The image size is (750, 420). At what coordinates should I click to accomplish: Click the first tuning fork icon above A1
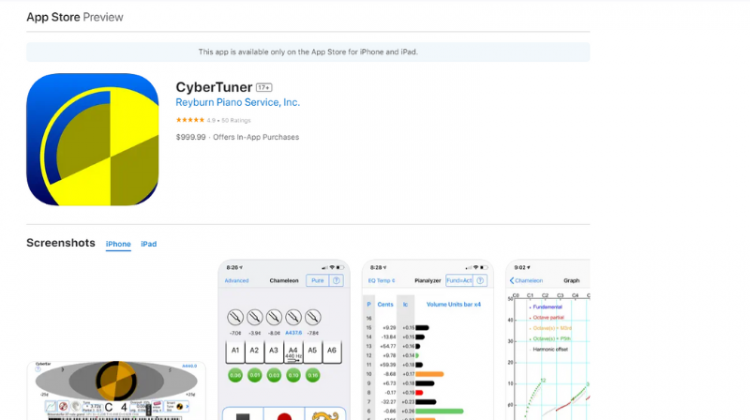pos(235,317)
